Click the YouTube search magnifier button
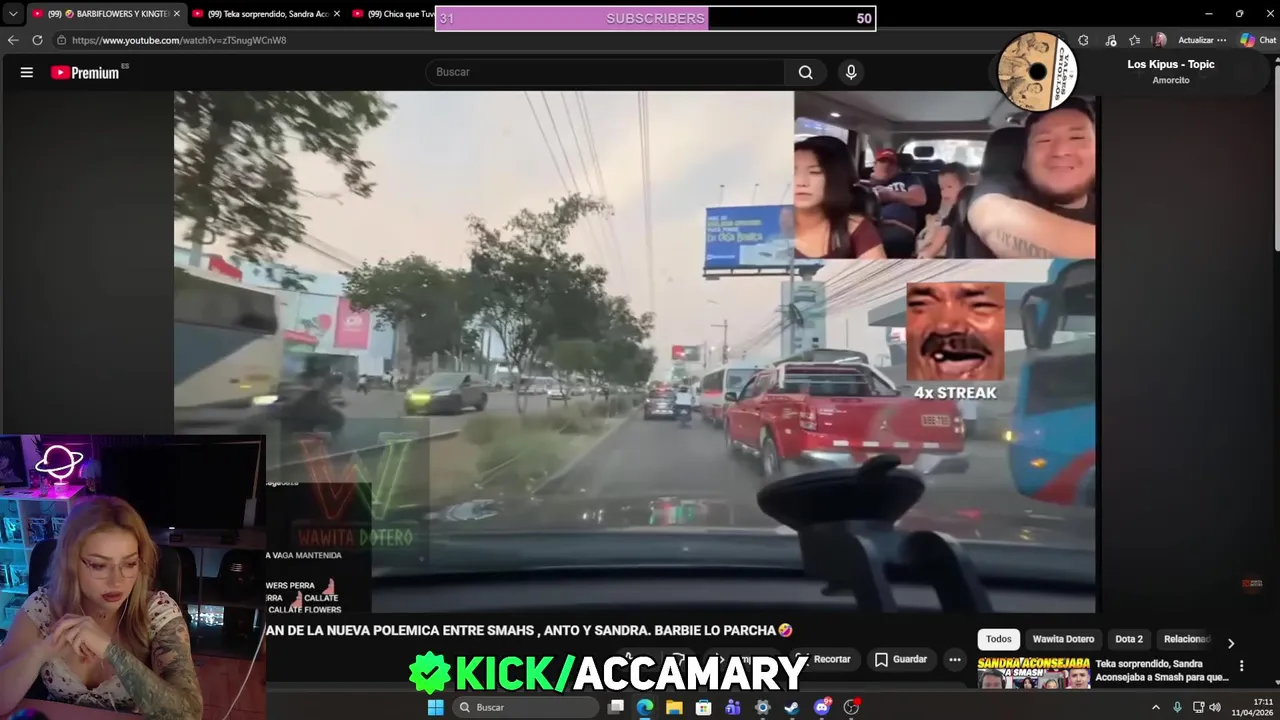 click(805, 72)
